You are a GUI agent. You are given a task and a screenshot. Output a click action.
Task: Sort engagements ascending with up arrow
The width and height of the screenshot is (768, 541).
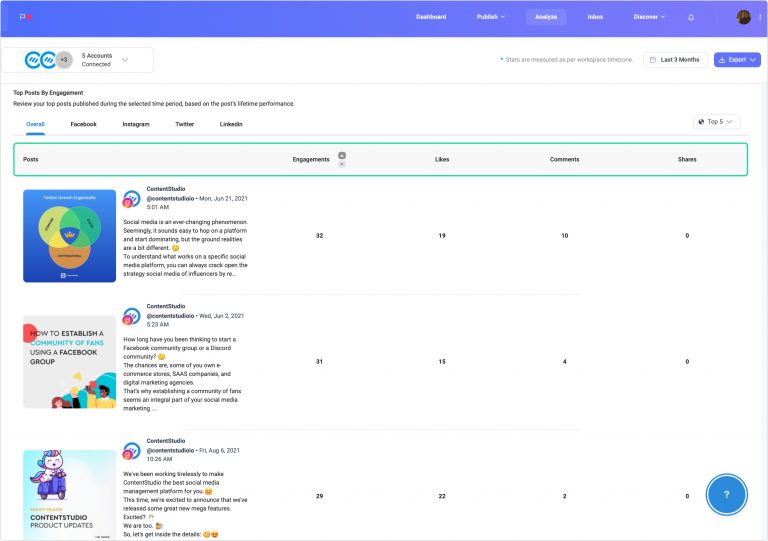pyautogui.click(x=342, y=155)
